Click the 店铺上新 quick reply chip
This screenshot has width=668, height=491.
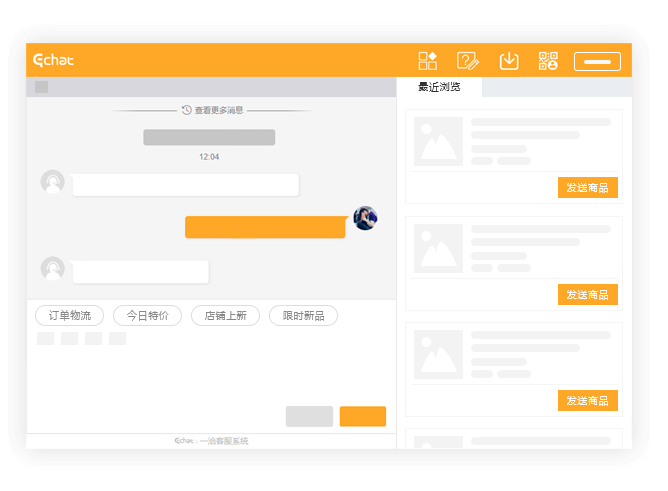click(225, 316)
